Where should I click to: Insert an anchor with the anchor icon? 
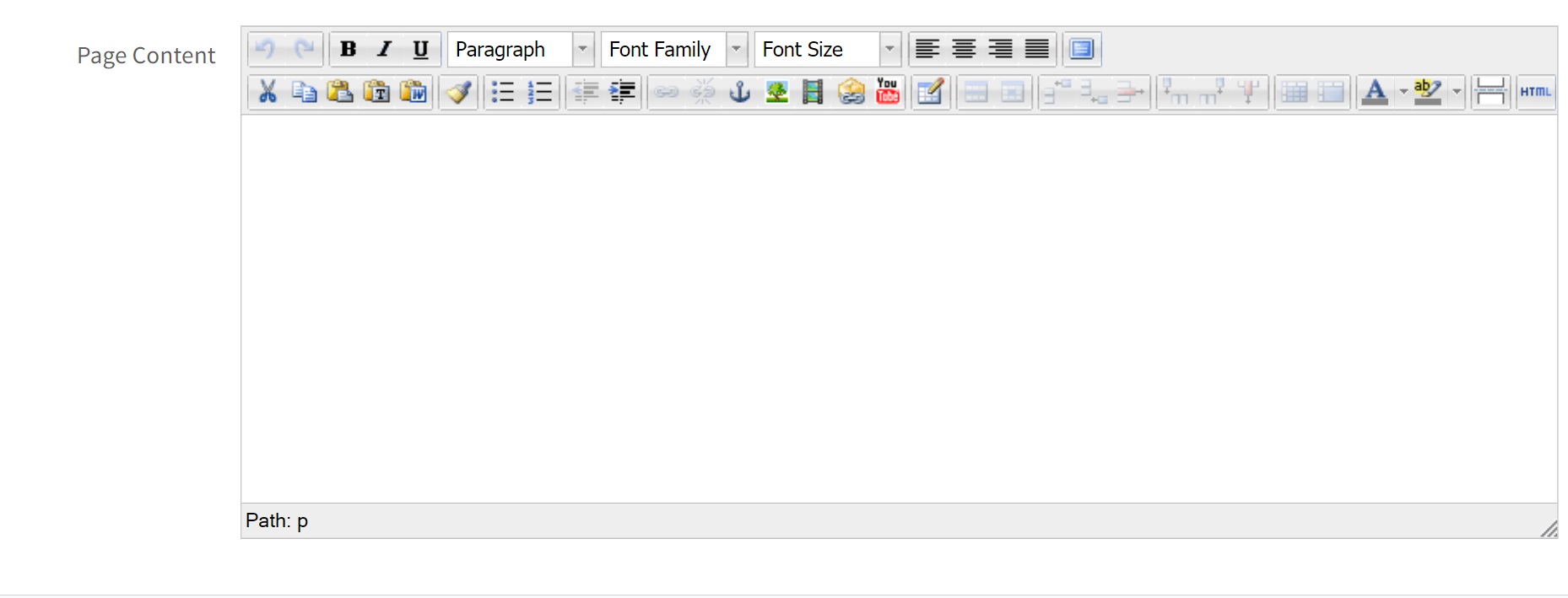click(739, 92)
